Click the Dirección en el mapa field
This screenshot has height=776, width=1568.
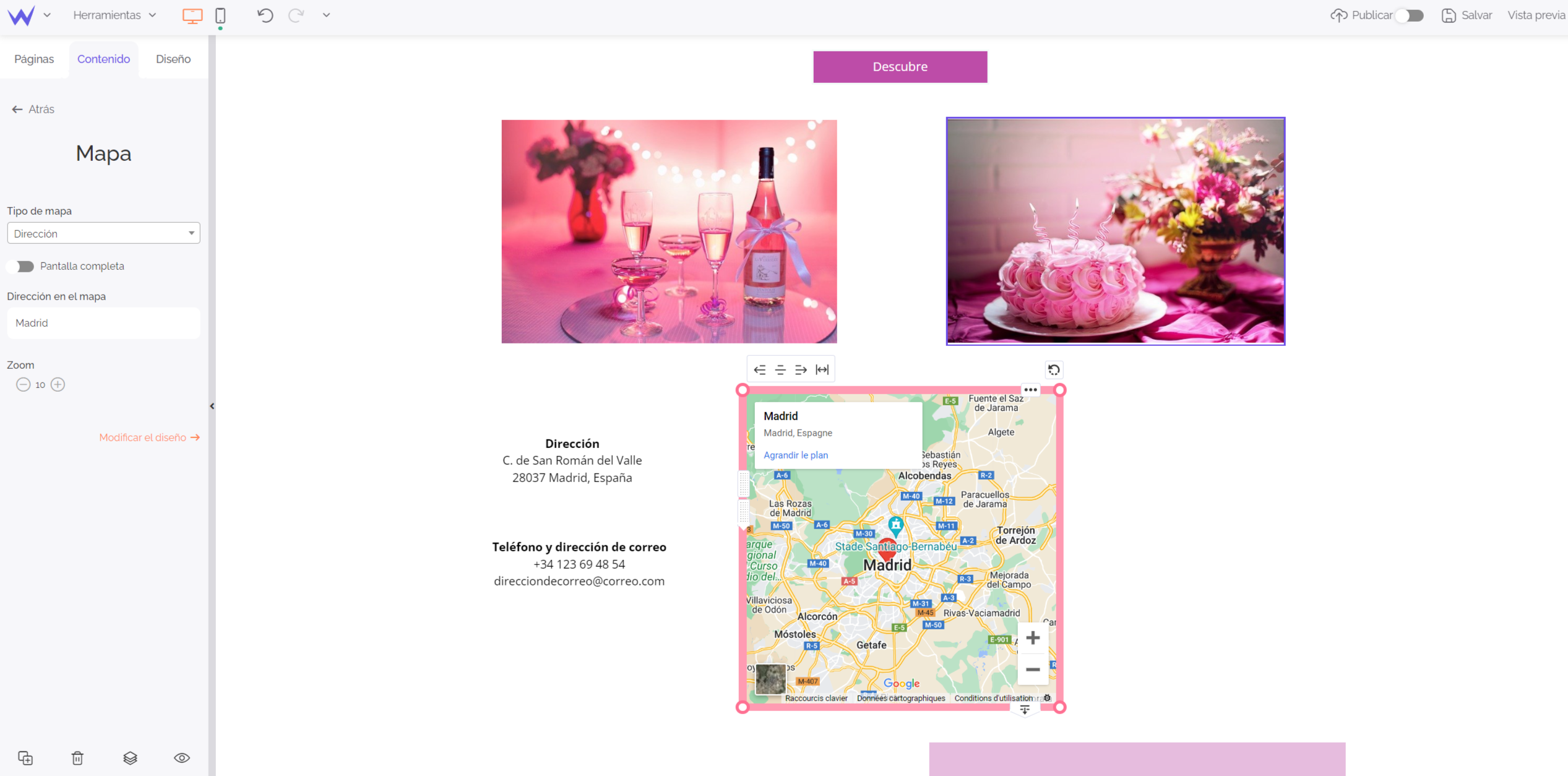point(103,323)
